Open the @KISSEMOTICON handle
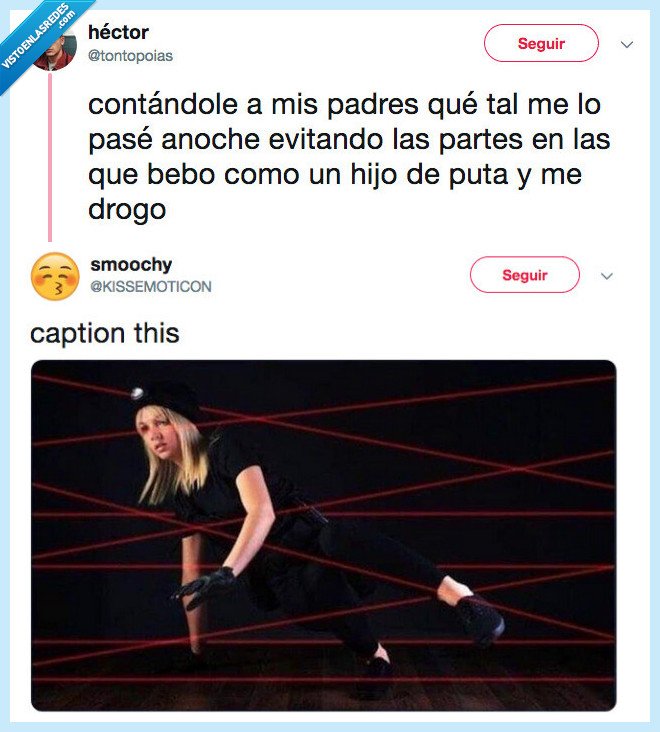 (151, 286)
